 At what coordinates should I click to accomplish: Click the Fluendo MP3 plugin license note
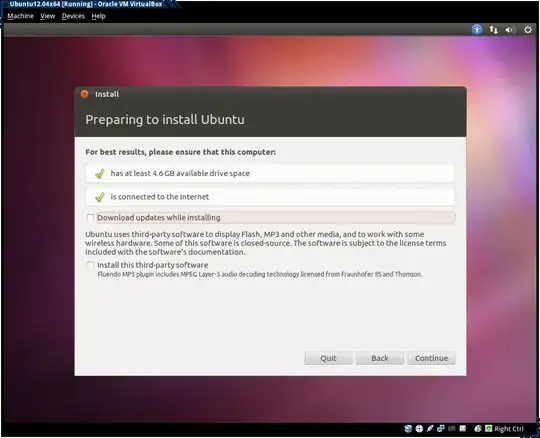(x=260, y=274)
